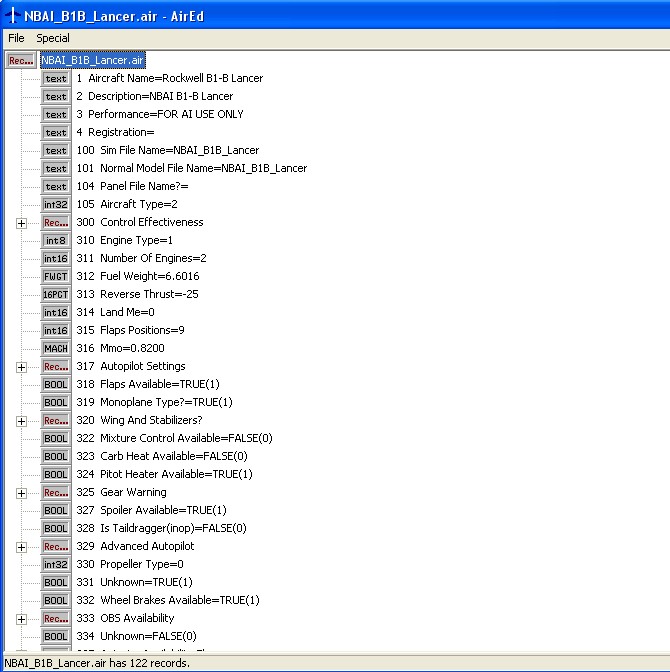Viewport: 670px width, 672px height.
Task: Select 311 Number Of Engines=2 row
Action: [x=141, y=258]
